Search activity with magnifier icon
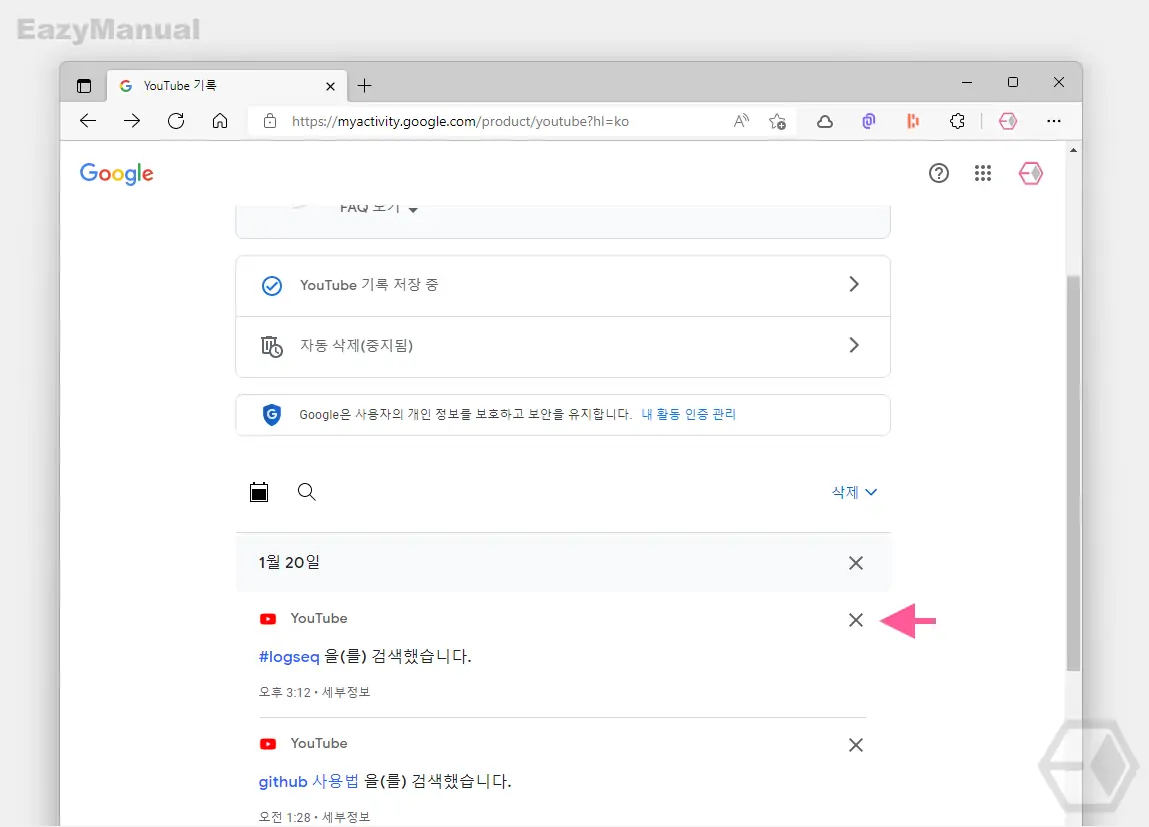Viewport: 1149px width, 827px height. click(x=306, y=492)
